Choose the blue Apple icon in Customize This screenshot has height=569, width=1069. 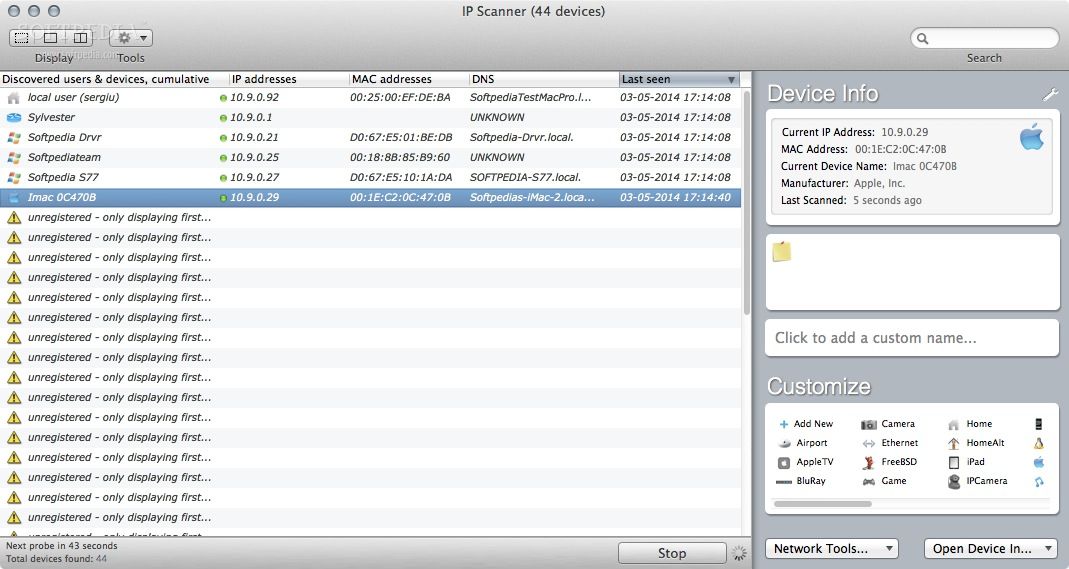point(1039,462)
